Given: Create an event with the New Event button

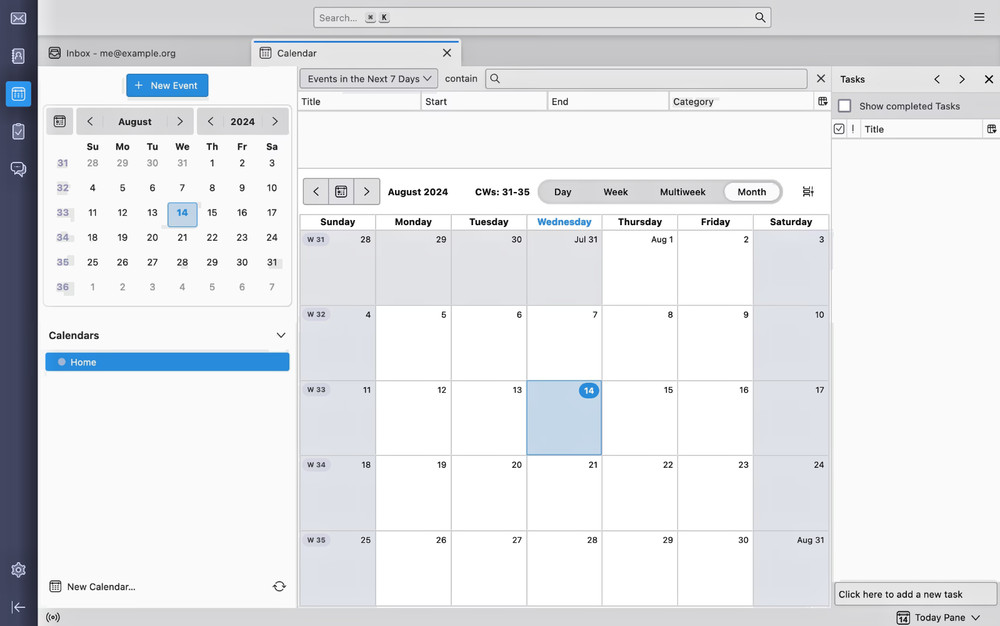Looking at the screenshot, I should pyautogui.click(x=167, y=85).
